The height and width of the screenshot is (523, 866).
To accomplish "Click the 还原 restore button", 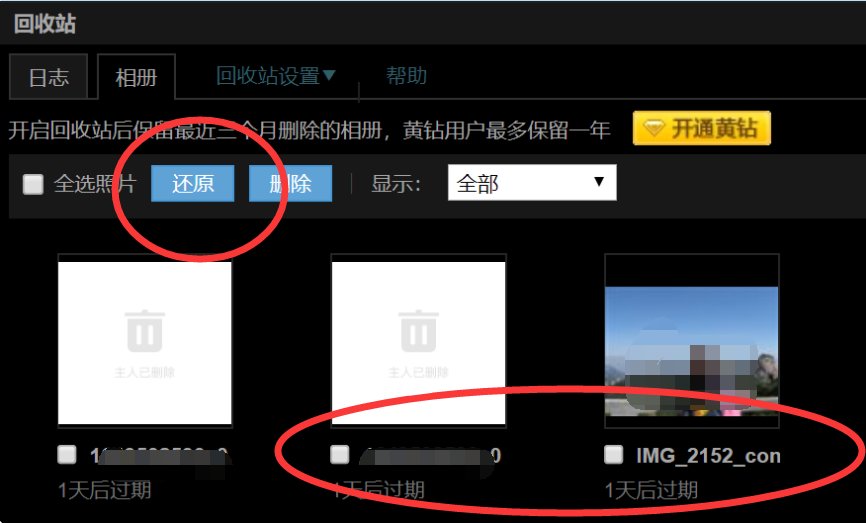I will click(x=192, y=183).
